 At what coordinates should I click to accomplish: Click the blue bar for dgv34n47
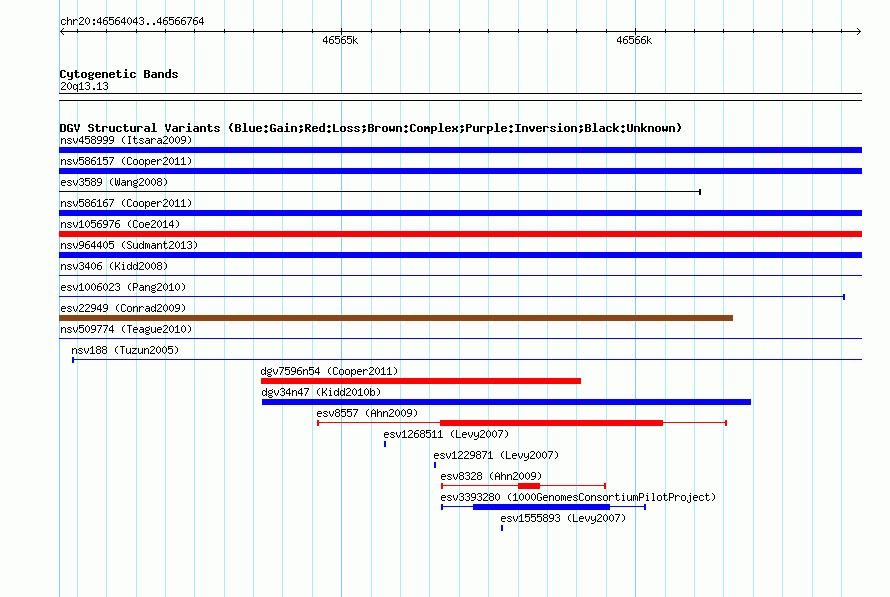tap(506, 402)
